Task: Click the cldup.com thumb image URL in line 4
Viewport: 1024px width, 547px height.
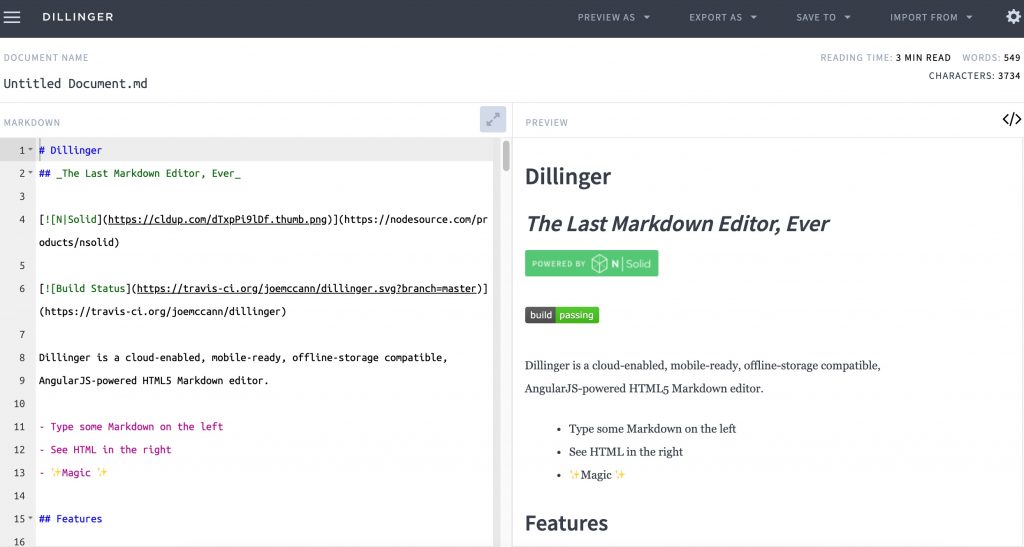Action: [x=217, y=219]
